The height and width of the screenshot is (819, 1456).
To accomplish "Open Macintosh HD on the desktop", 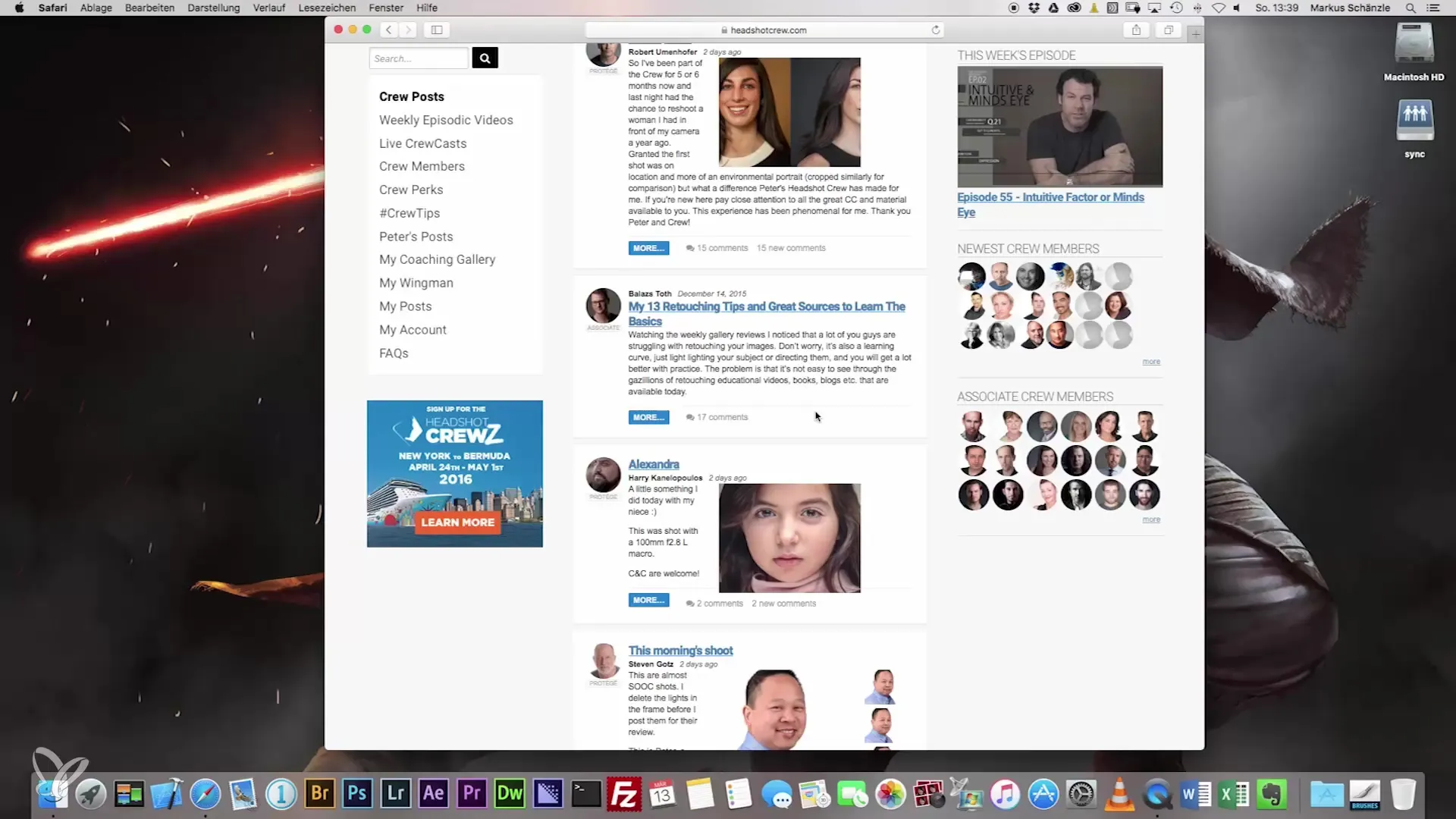I will coord(1414,52).
